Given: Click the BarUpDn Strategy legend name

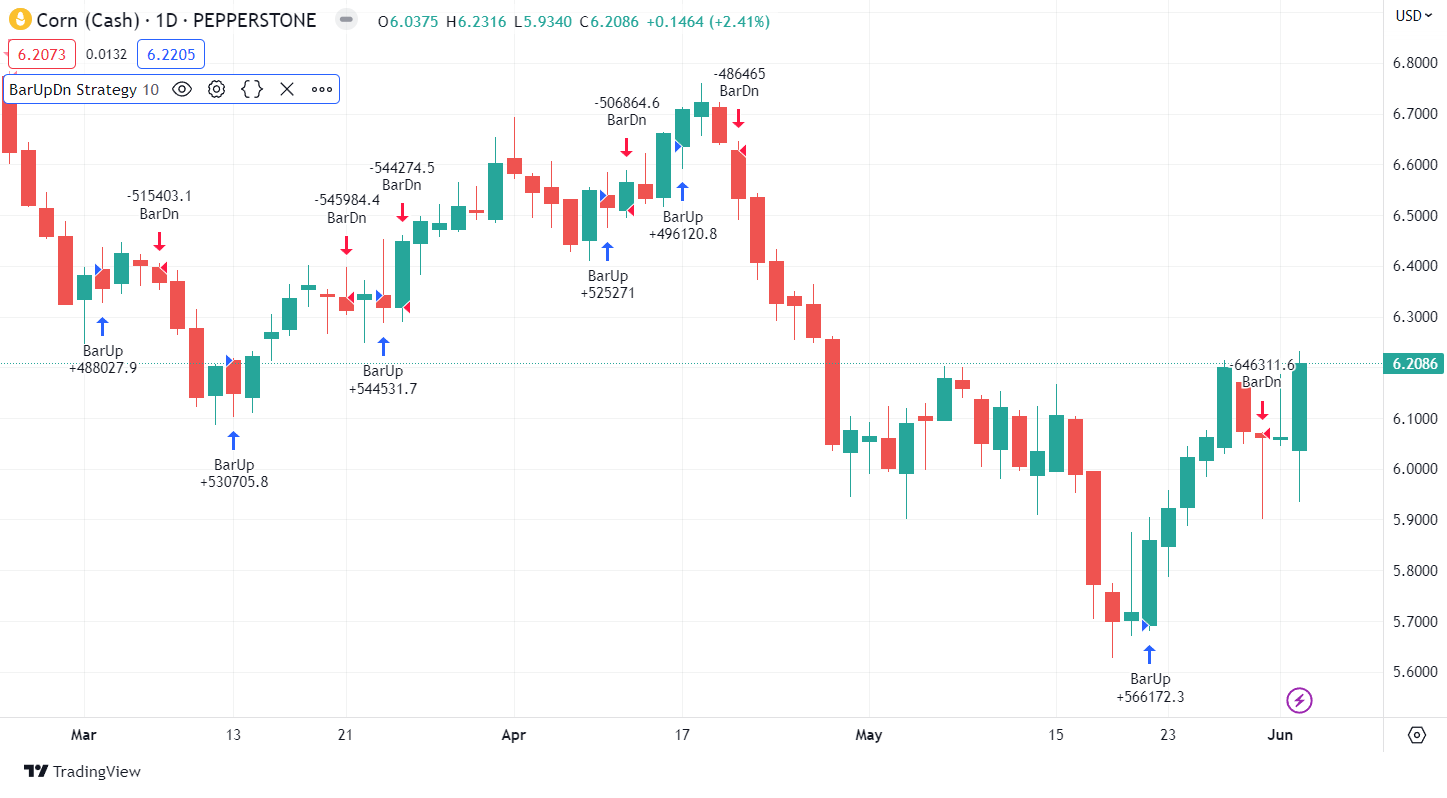Looking at the screenshot, I should point(73,89).
